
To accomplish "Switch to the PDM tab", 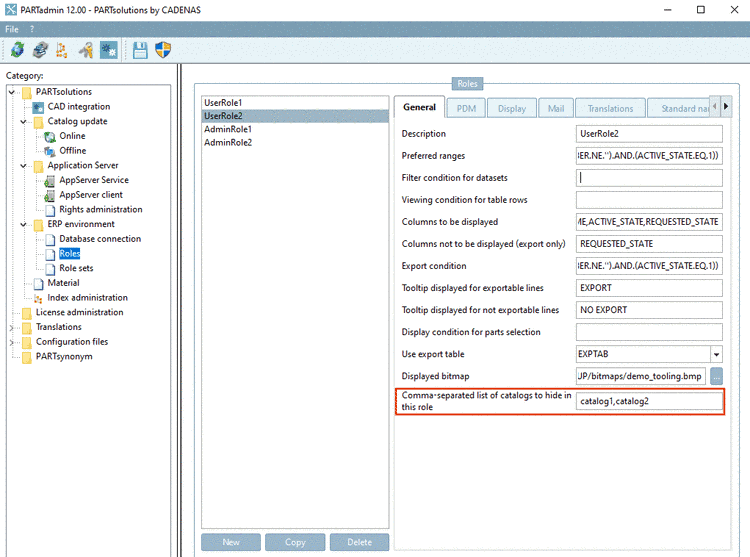I will click(466, 109).
